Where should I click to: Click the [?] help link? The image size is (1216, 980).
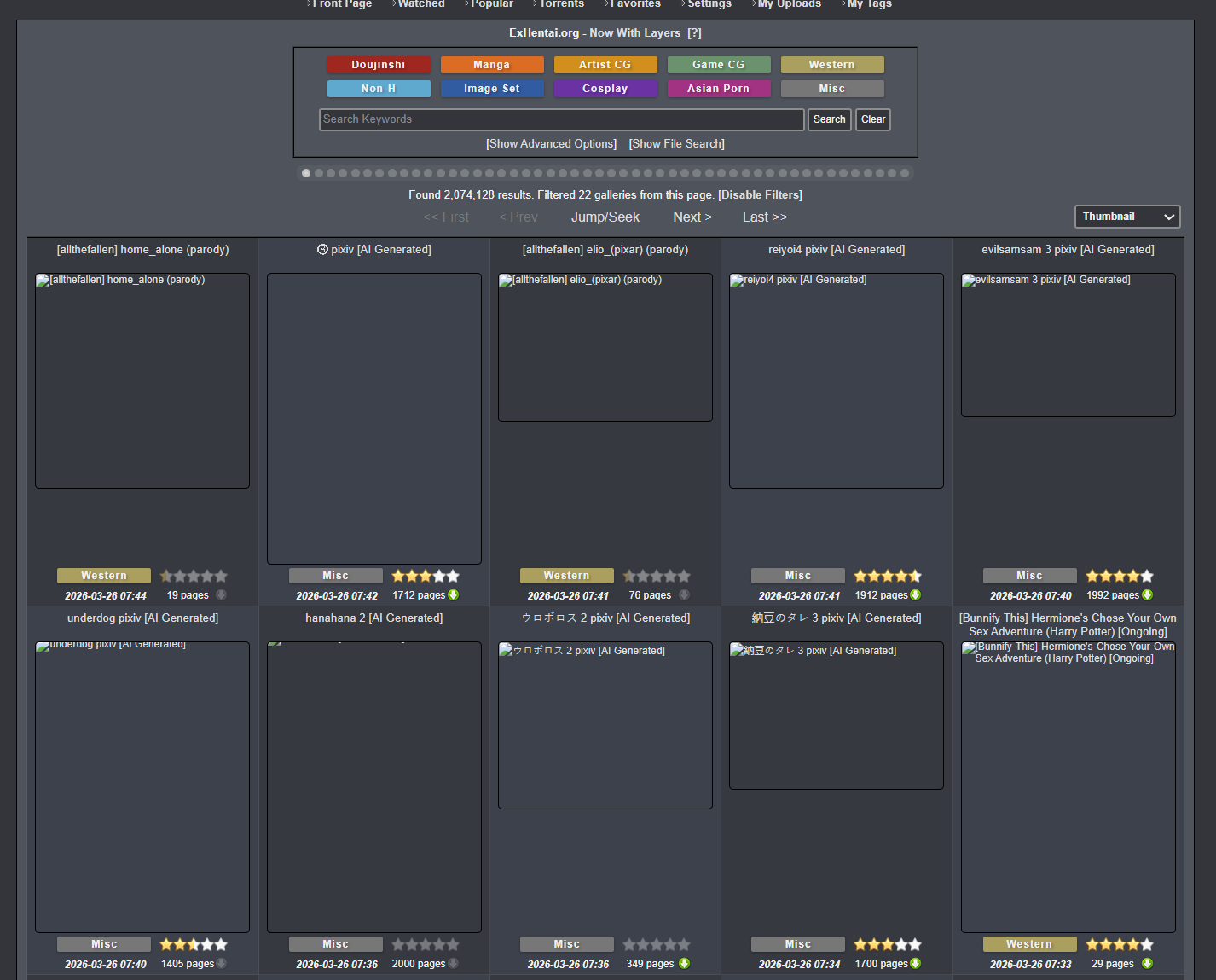pyautogui.click(x=695, y=33)
